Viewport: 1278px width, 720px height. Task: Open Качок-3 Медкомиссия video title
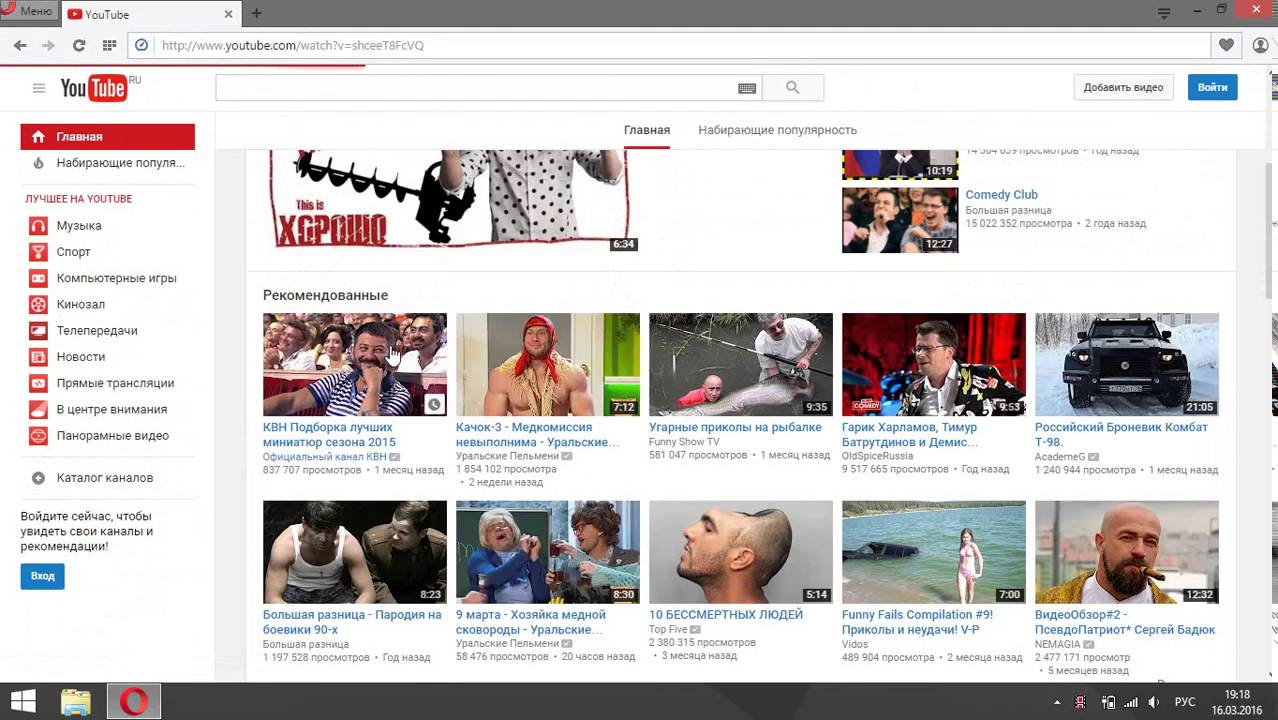(537, 435)
